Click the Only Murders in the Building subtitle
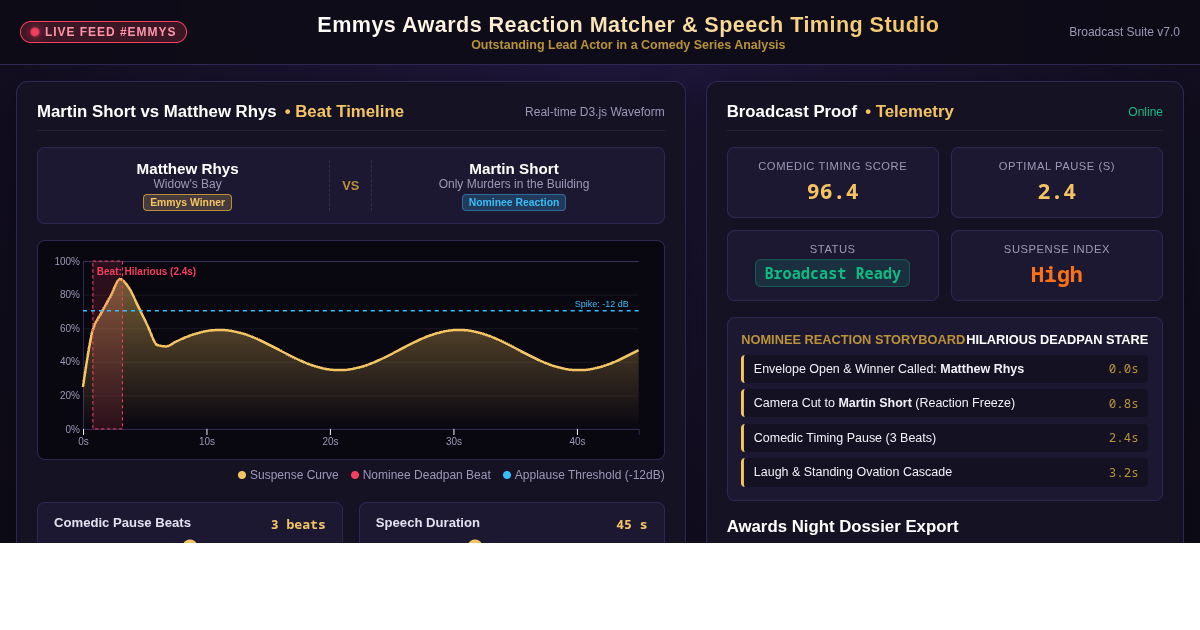The height and width of the screenshot is (630, 1200). pyautogui.click(x=514, y=184)
